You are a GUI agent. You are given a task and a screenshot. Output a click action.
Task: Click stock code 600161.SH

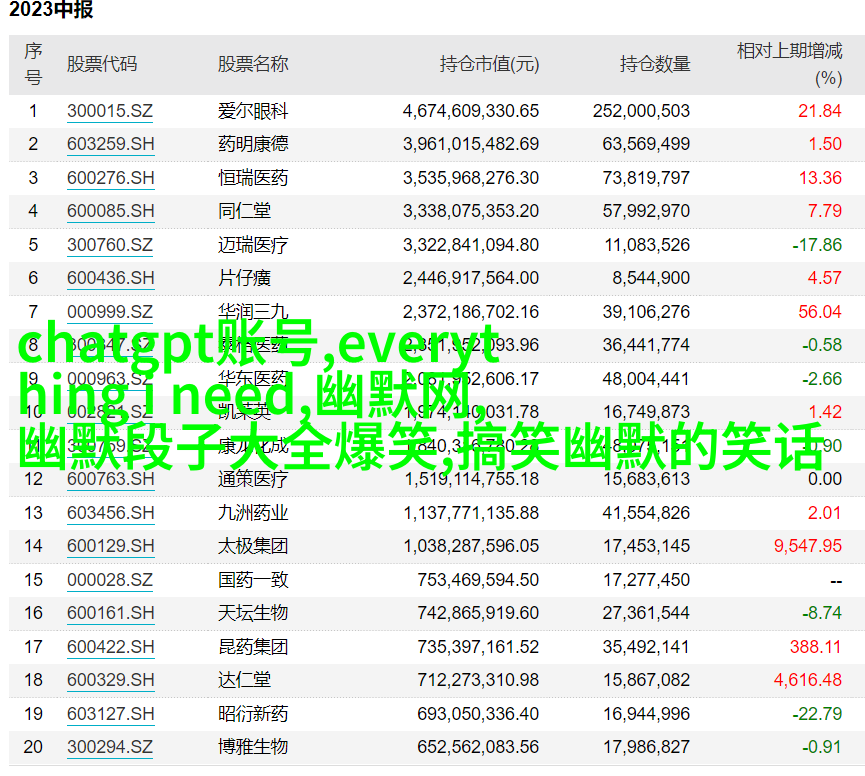click(x=111, y=613)
